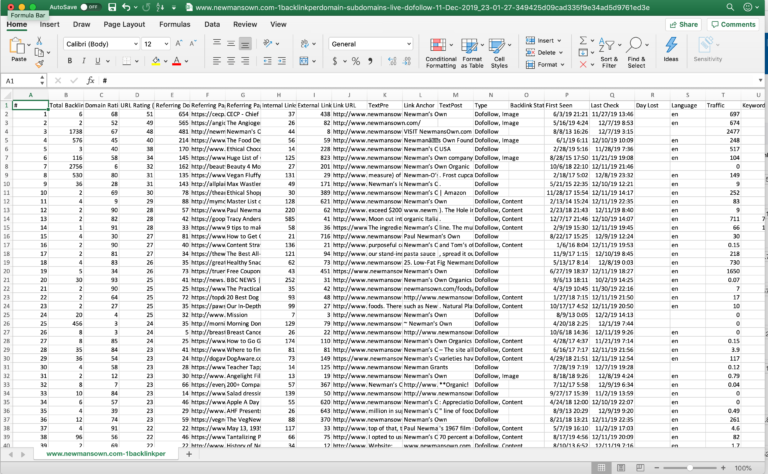Viewport: 768px width, 474px height.
Task: Click the Merge & Center icon
Action: coord(304,61)
